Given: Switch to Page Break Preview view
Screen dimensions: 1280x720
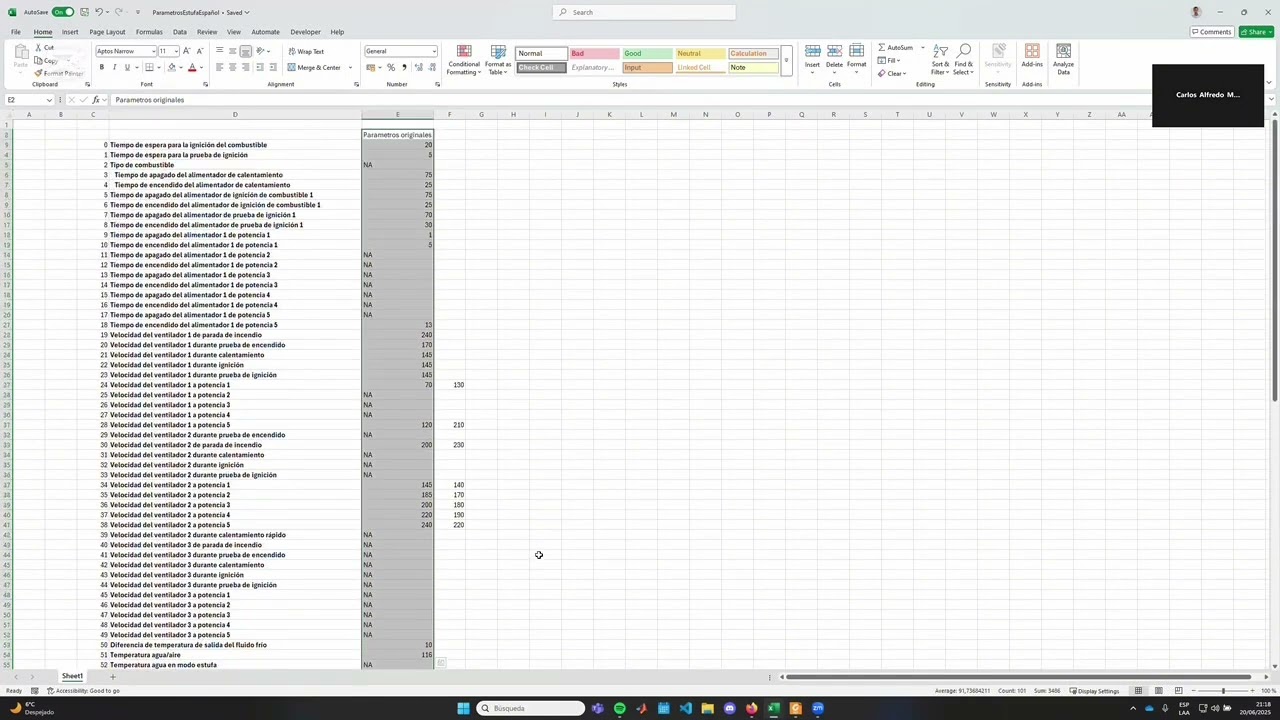Looking at the screenshot, I should tap(1179, 691).
